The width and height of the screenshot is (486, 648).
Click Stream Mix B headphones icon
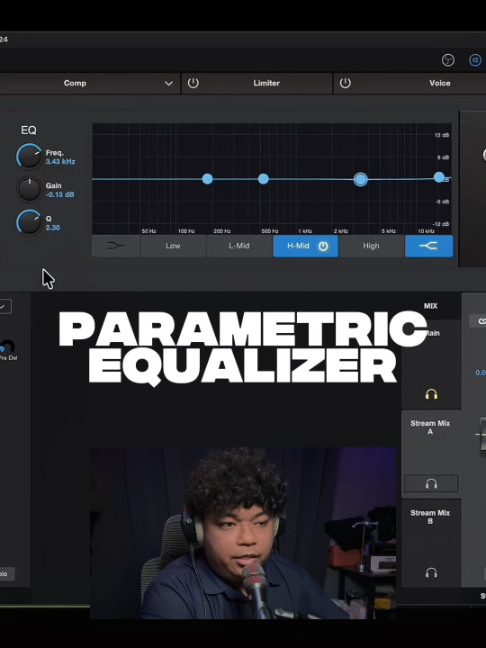(x=431, y=572)
